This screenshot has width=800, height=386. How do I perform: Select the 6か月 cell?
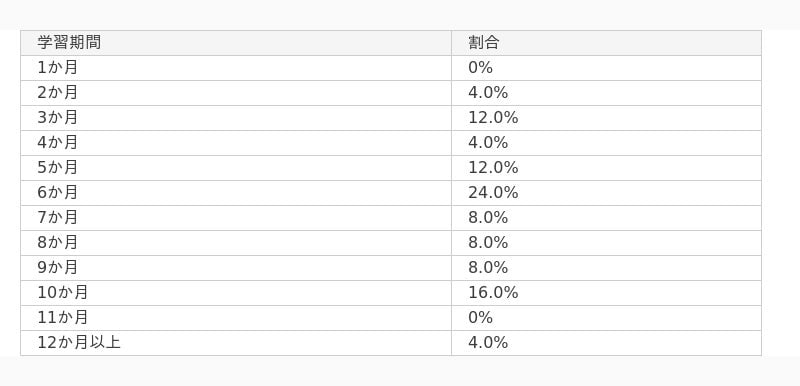(236, 193)
